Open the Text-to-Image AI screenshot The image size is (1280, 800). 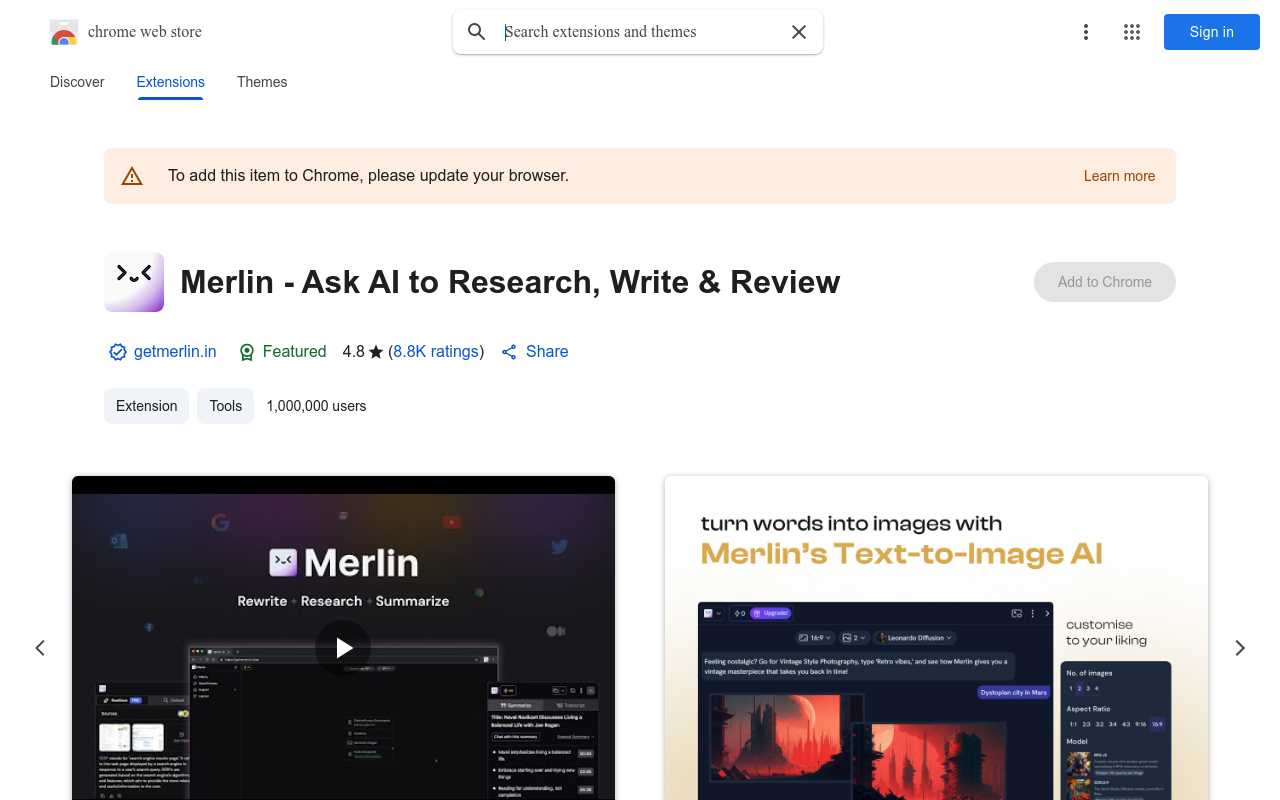[936, 638]
